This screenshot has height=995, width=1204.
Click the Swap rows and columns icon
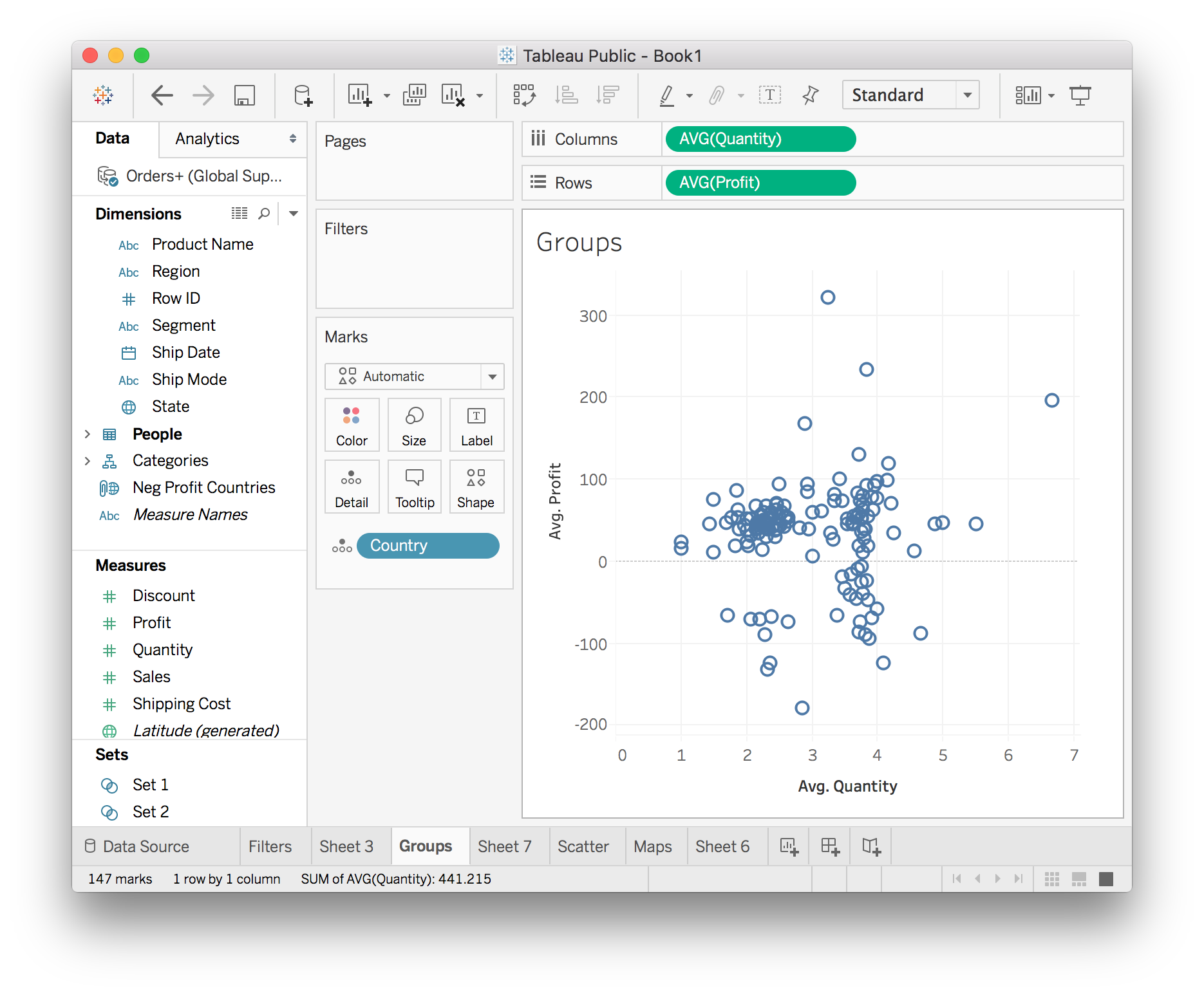(x=524, y=95)
